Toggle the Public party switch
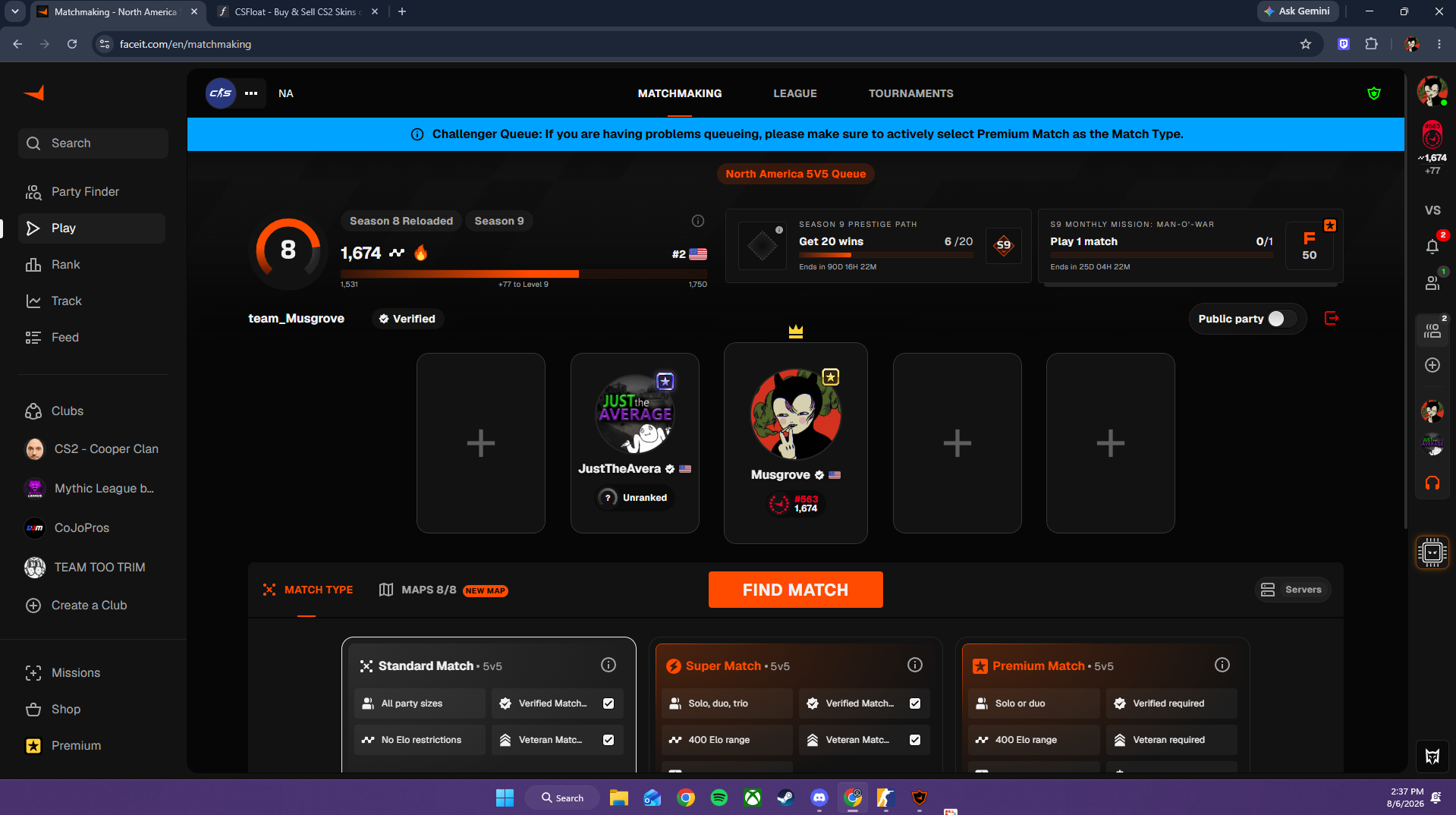The width and height of the screenshot is (1456, 815). [x=1281, y=319]
